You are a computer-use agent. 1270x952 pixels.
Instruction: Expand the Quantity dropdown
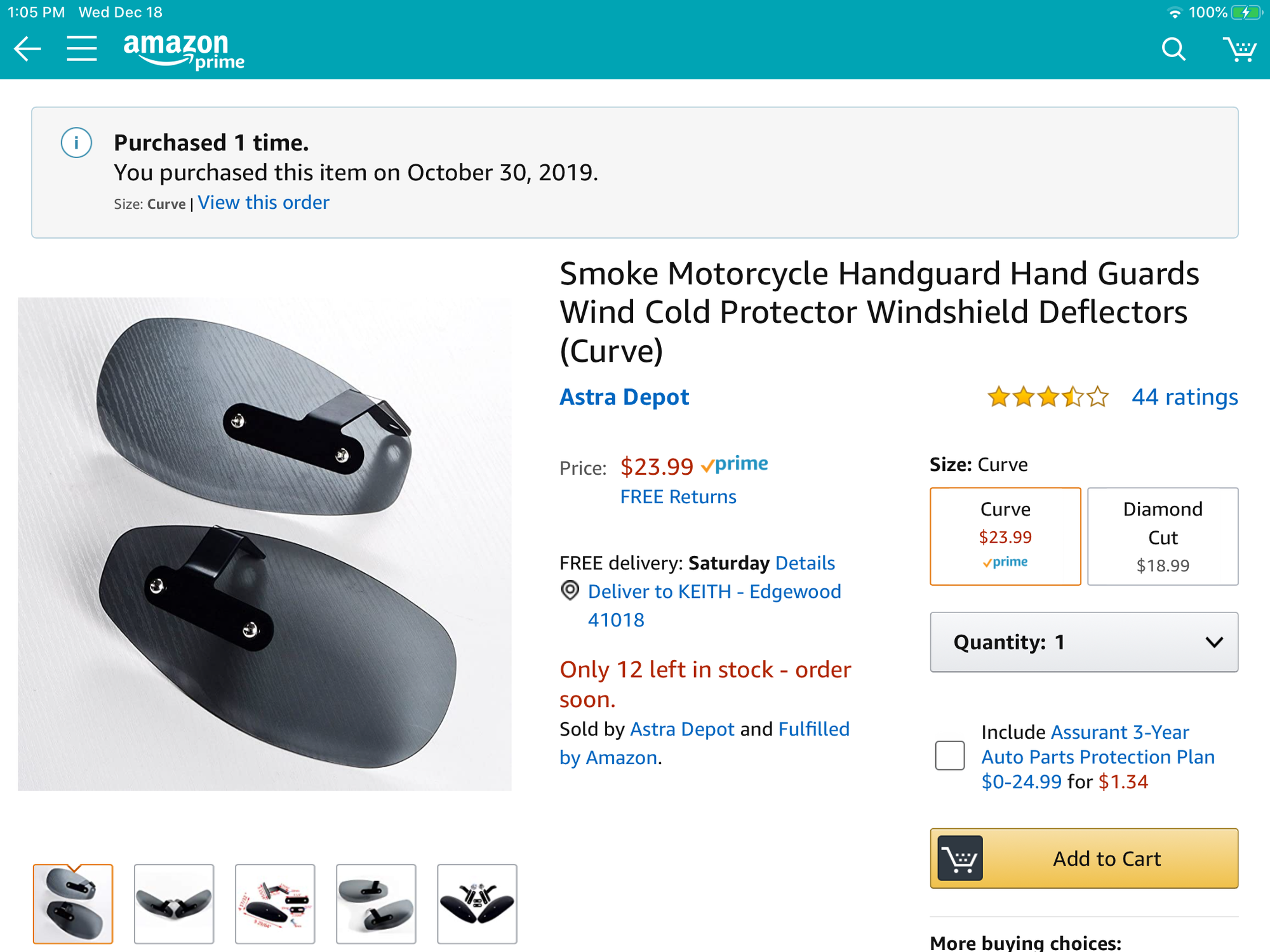[x=1084, y=642]
